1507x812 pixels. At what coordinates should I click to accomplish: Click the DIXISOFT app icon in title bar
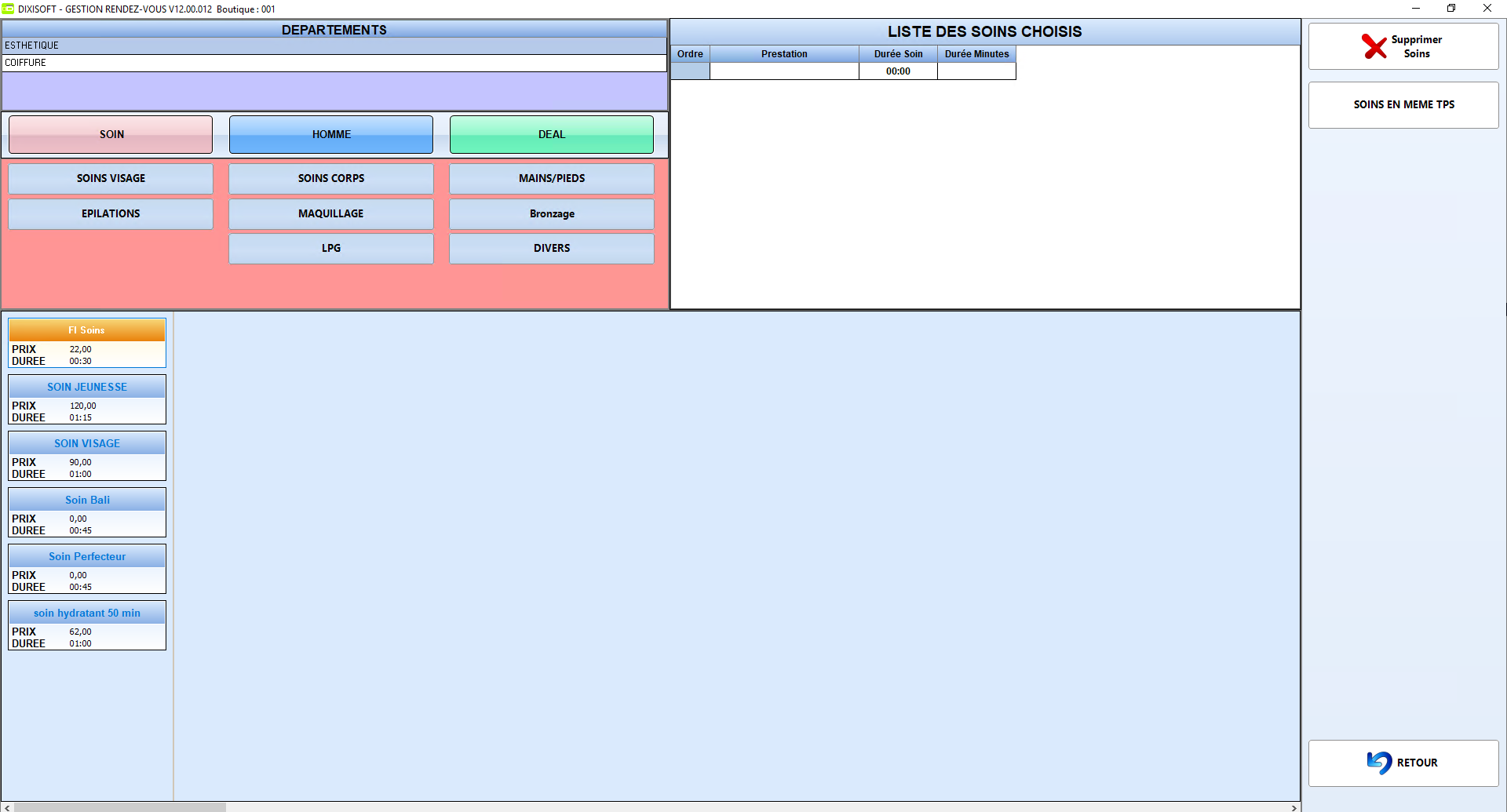[x=8, y=9]
